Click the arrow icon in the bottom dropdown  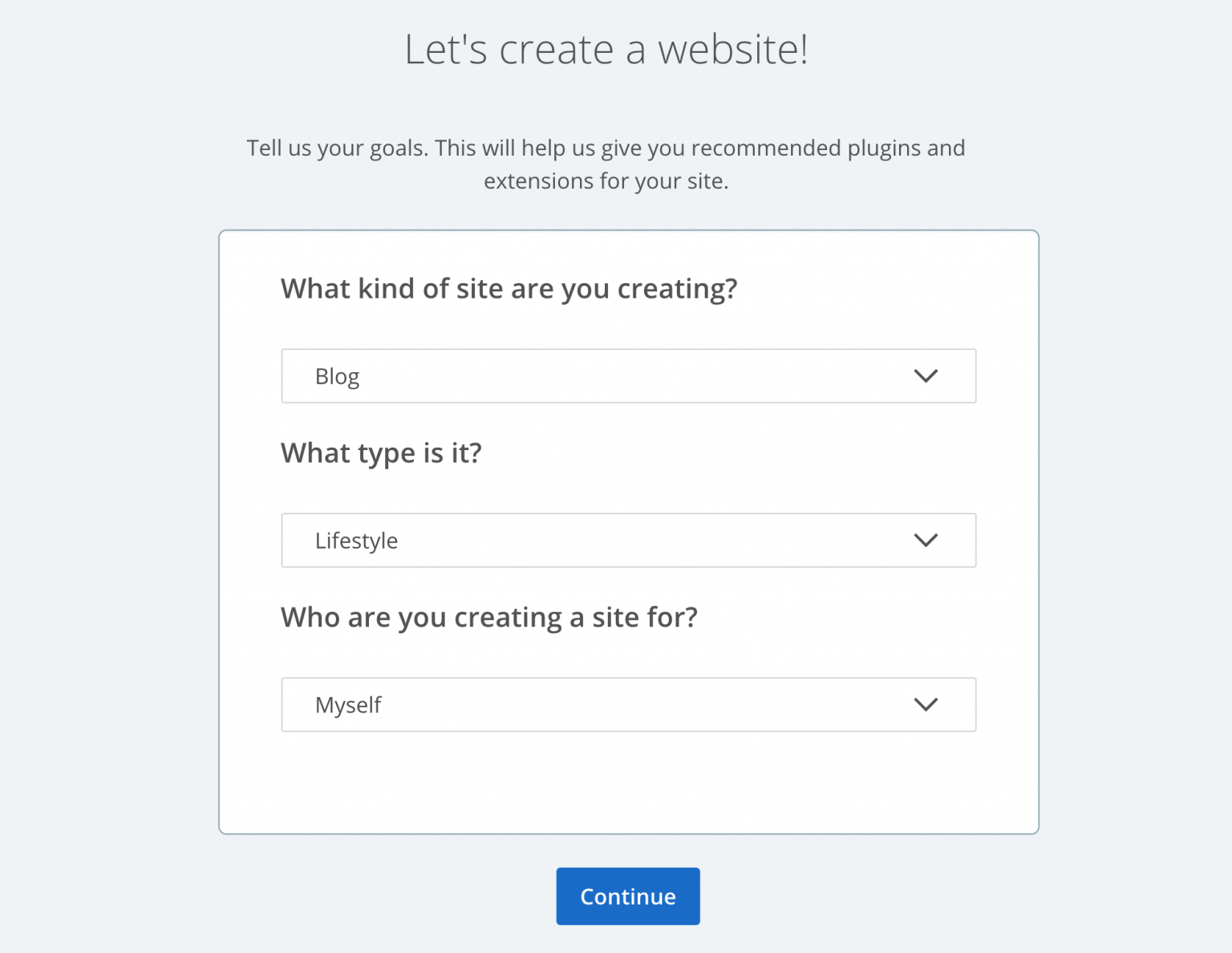pos(926,704)
